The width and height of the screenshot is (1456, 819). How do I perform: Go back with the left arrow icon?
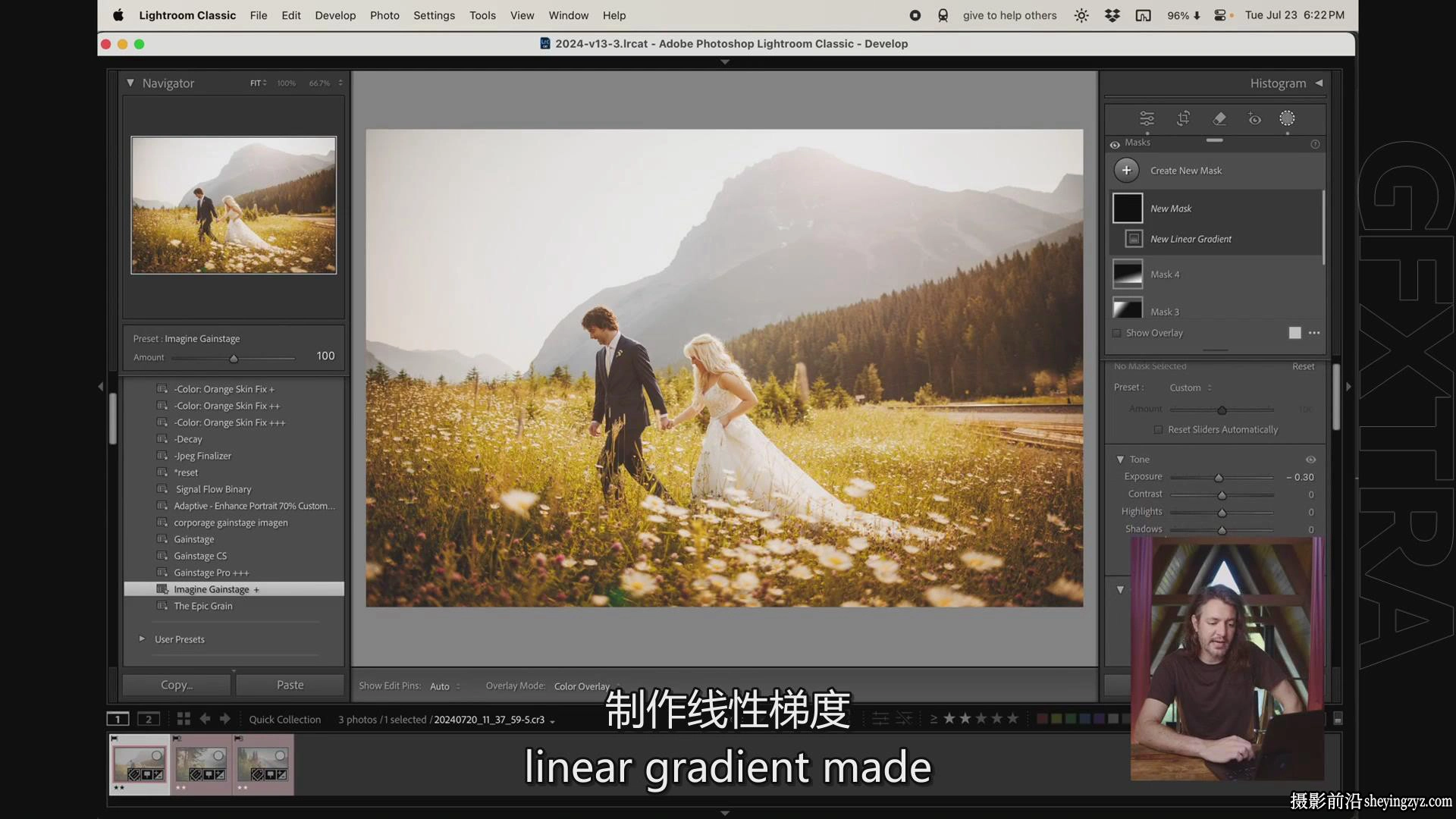(205, 719)
